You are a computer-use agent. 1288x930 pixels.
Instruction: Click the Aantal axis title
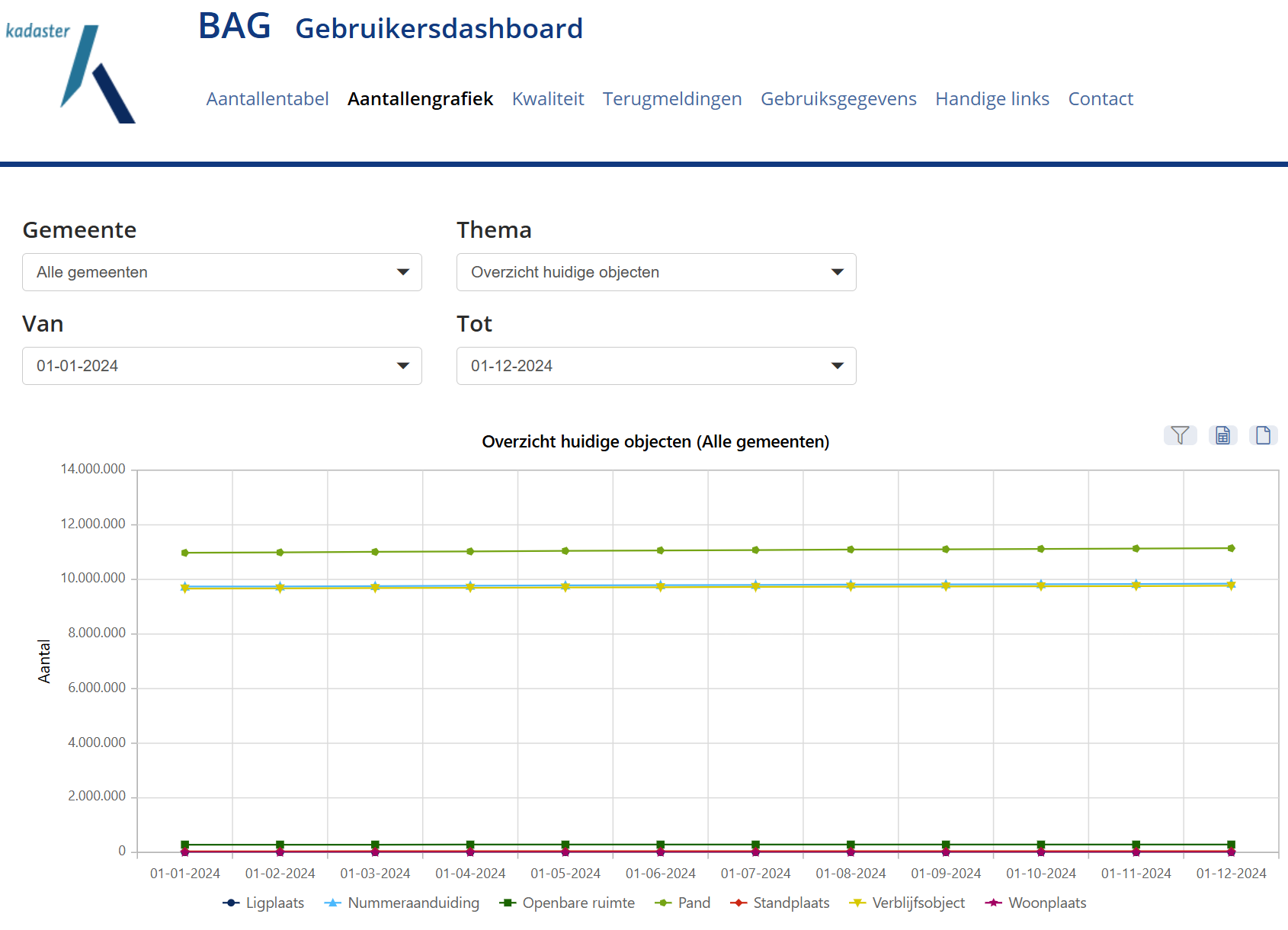[44, 661]
